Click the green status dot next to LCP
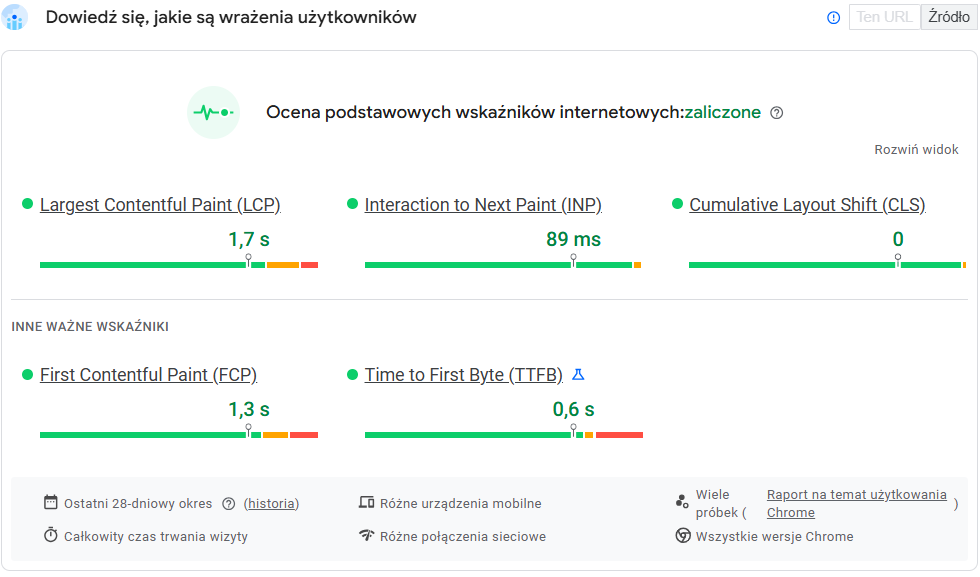980x577 pixels. [x=29, y=204]
